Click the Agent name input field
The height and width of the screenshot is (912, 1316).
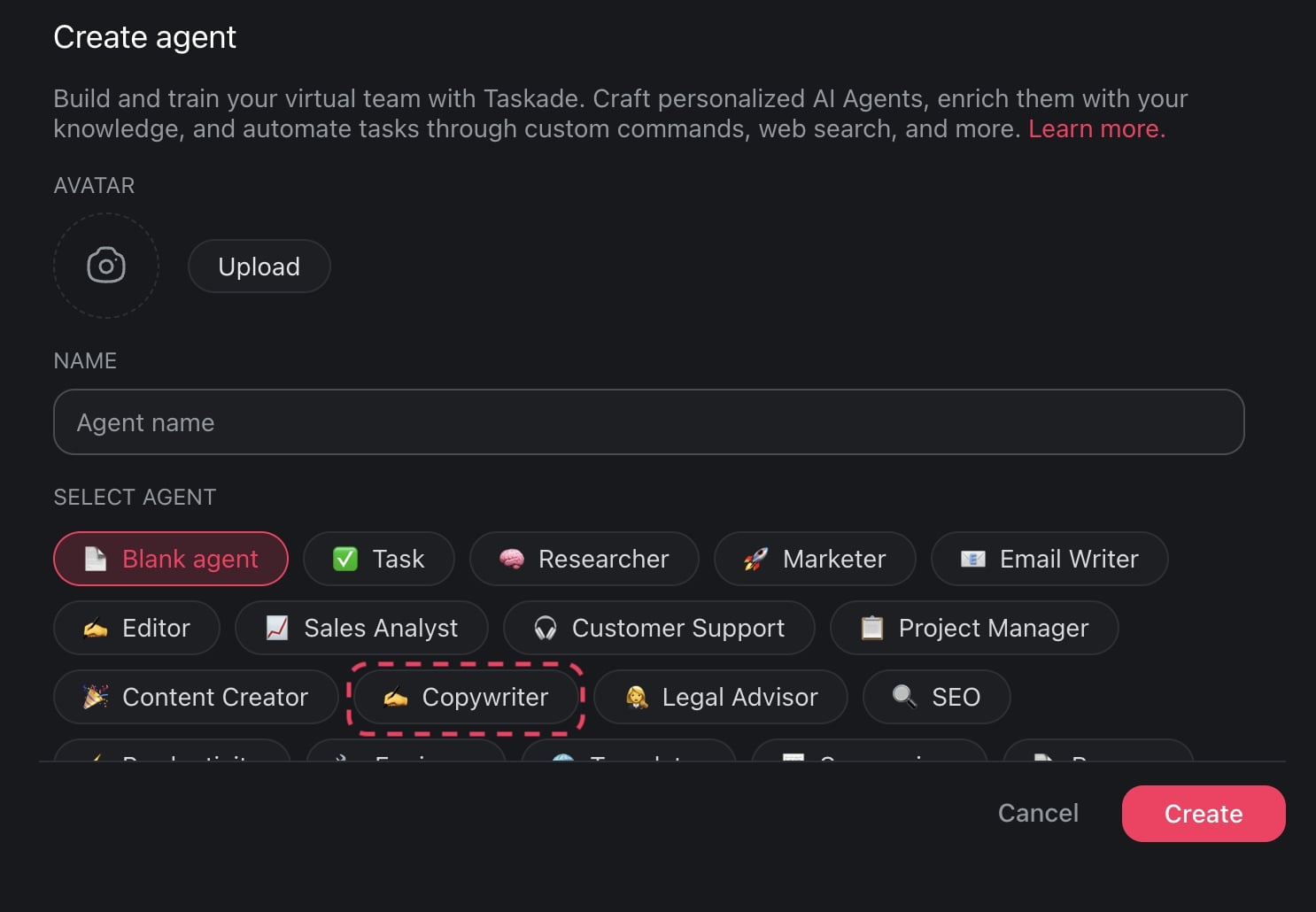click(648, 422)
